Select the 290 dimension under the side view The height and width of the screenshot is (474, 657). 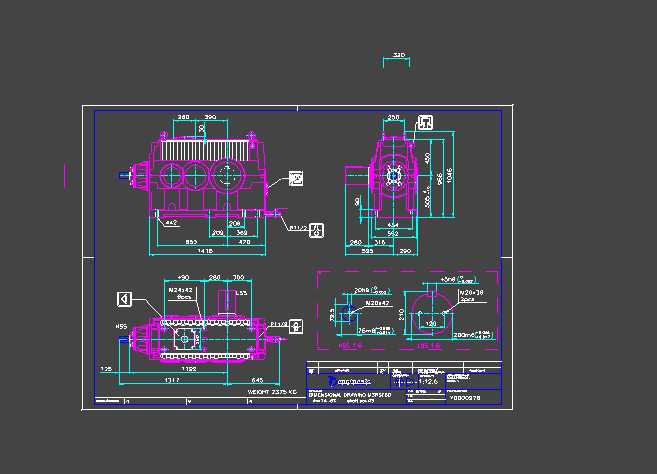click(x=405, y=251)
